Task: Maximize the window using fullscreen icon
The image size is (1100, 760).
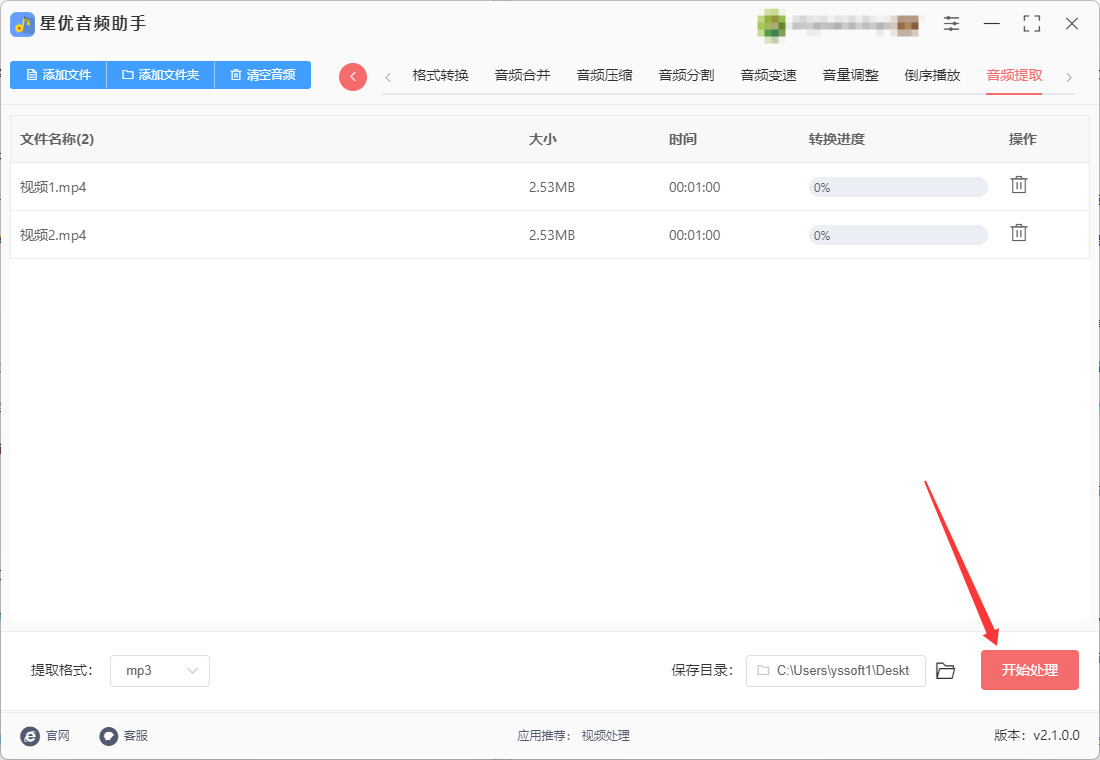Action: pos(1032,24)
